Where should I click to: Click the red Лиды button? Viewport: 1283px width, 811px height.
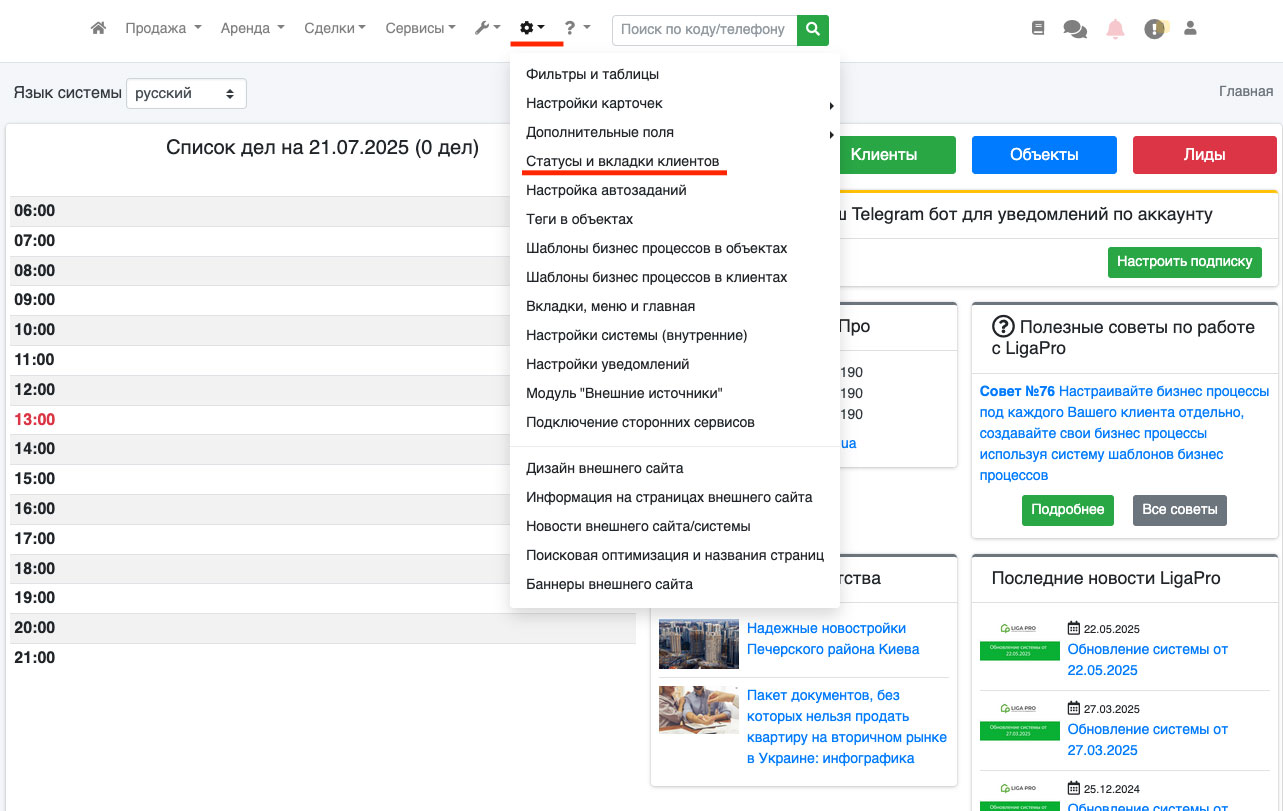pos(1204,155)
